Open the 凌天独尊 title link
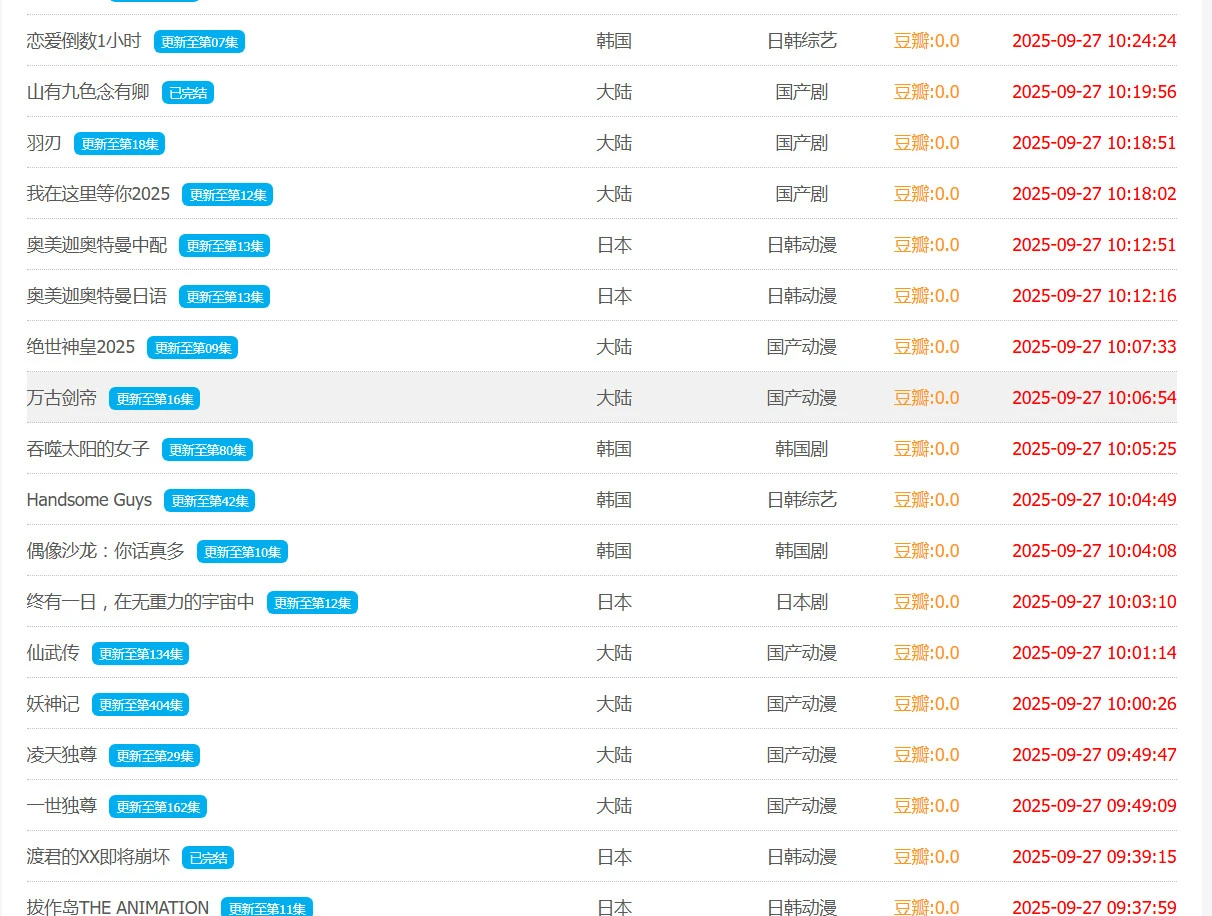1212x916 pixels. 62,755
